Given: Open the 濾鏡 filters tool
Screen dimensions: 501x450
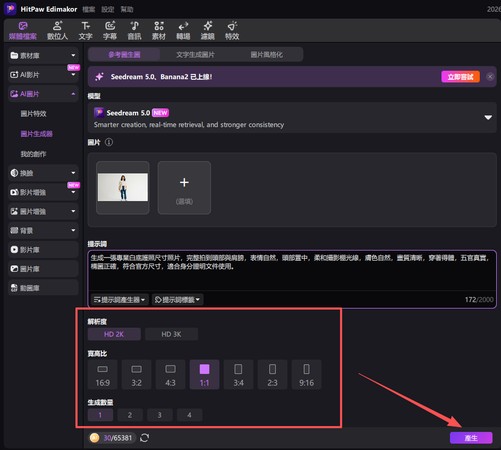Looking at the screenshot, I should point(208,30).
